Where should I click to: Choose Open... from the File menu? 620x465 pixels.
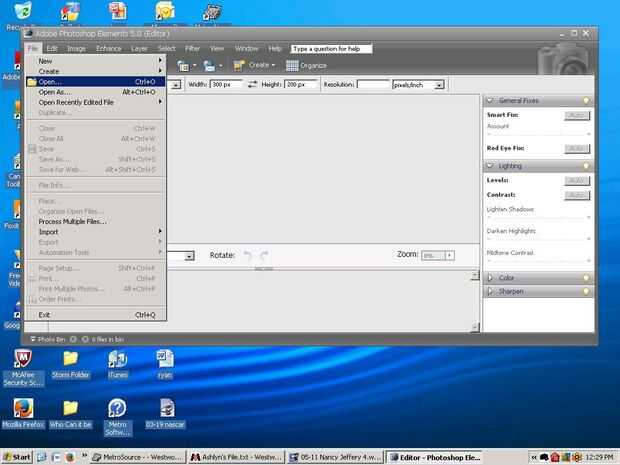point(96,81)
